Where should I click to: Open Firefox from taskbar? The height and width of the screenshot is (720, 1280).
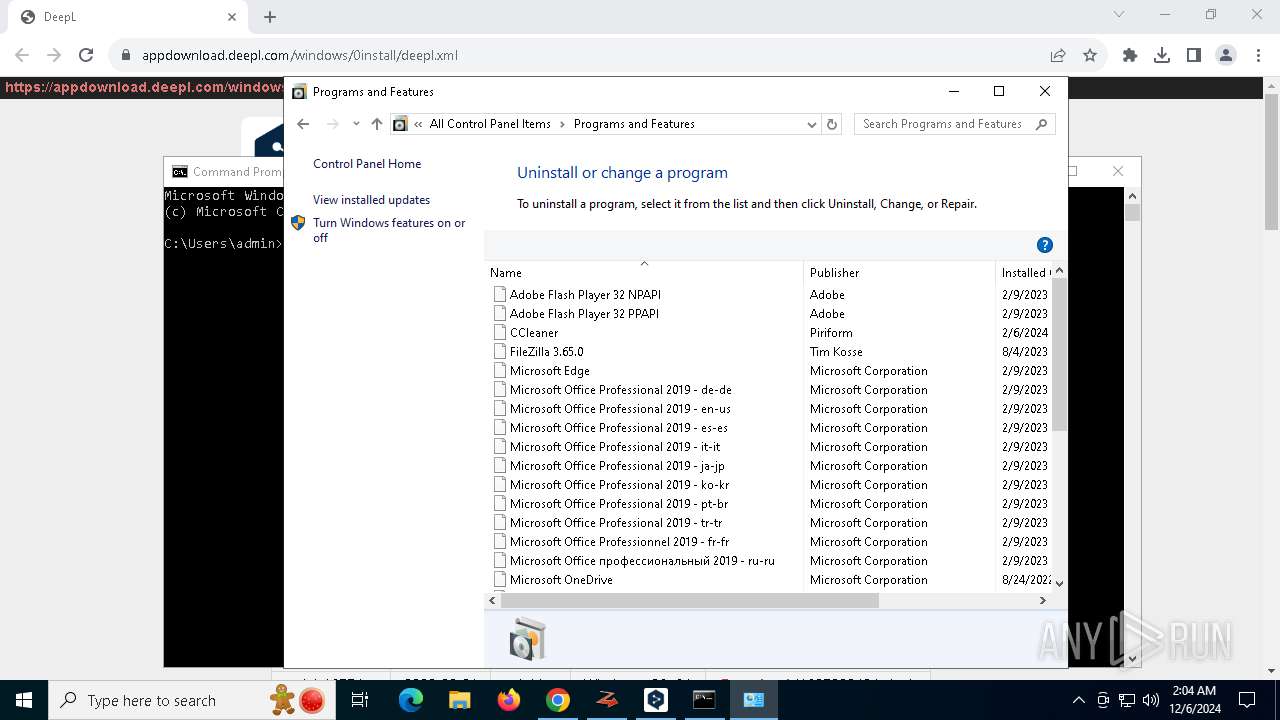click(509, 700)
